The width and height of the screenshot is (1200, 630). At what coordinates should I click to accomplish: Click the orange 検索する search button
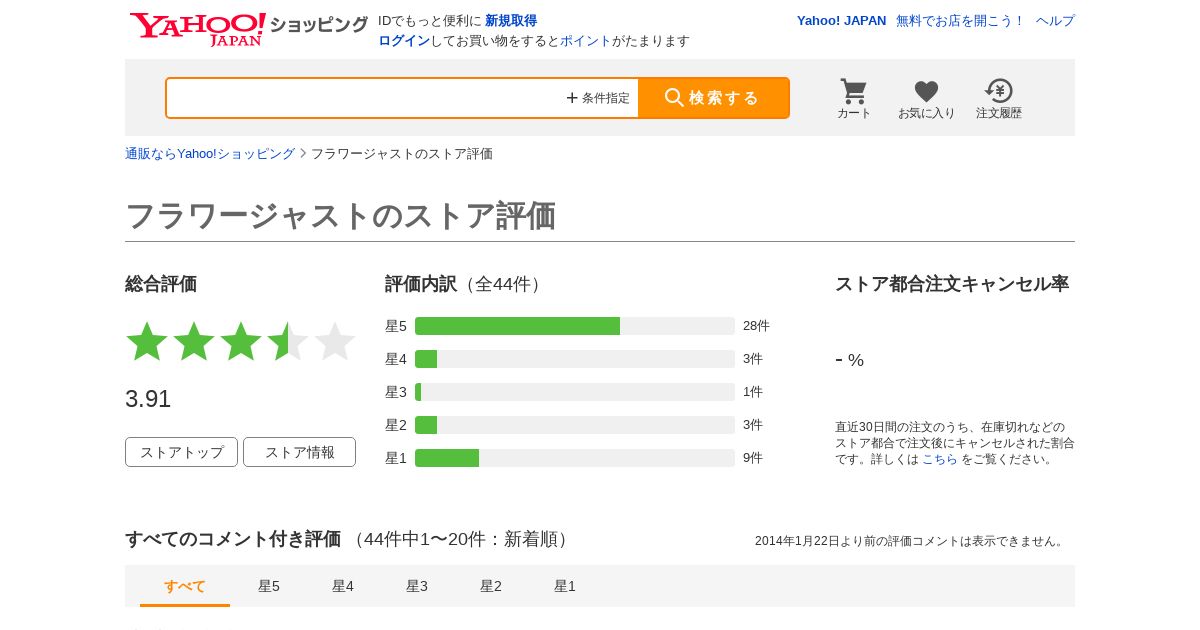713,98
